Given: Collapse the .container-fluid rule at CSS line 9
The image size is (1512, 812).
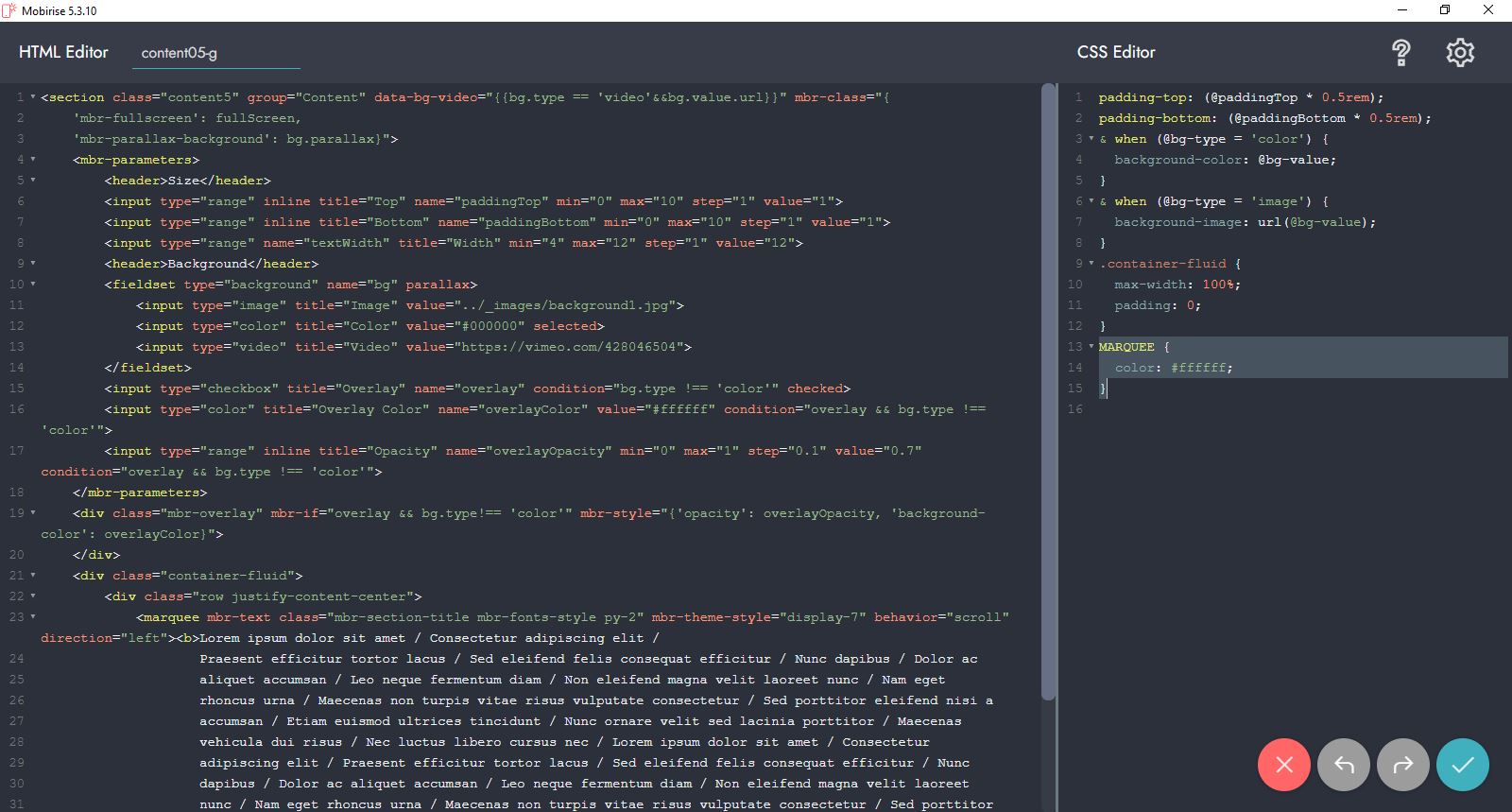Looking at the screenshot, I should pyautogui.click(x=1091, y=264).
